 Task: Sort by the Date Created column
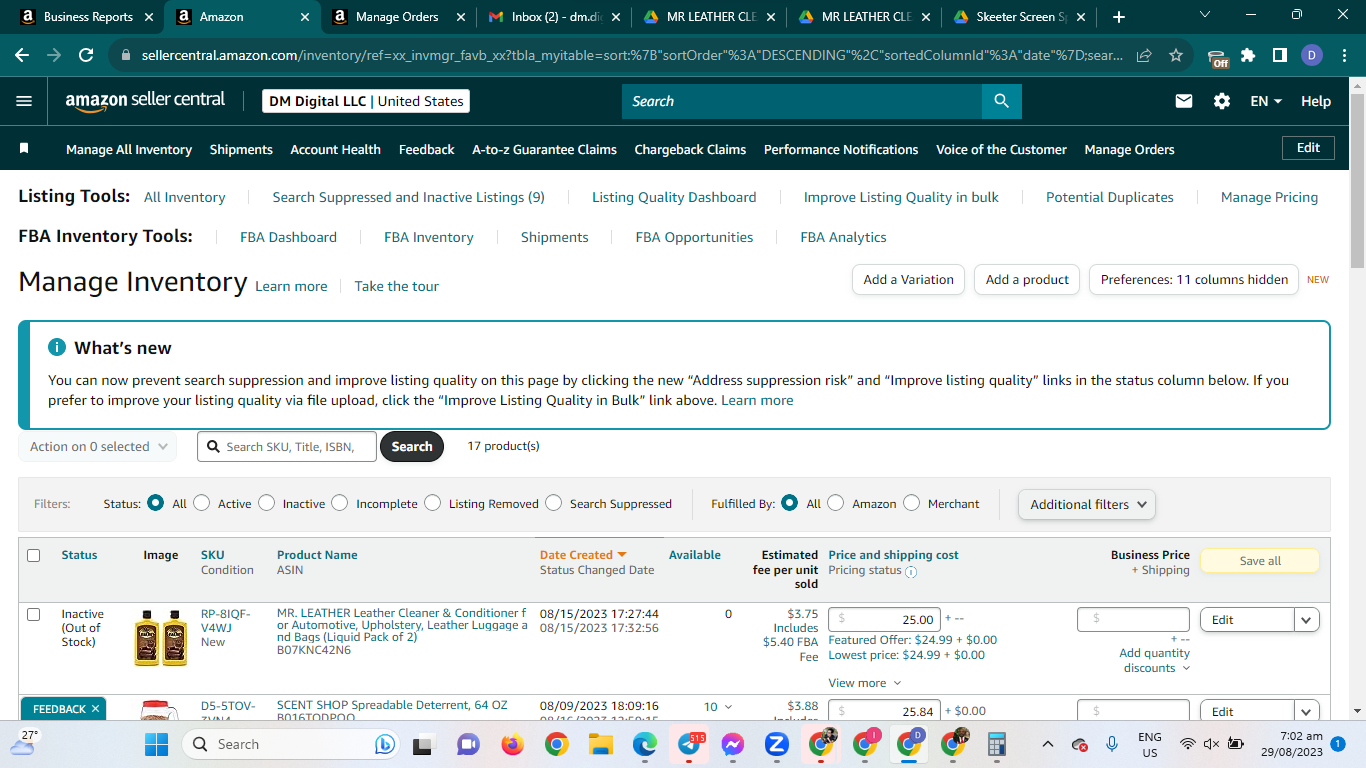pyautogui.click(x=583, y=555)
